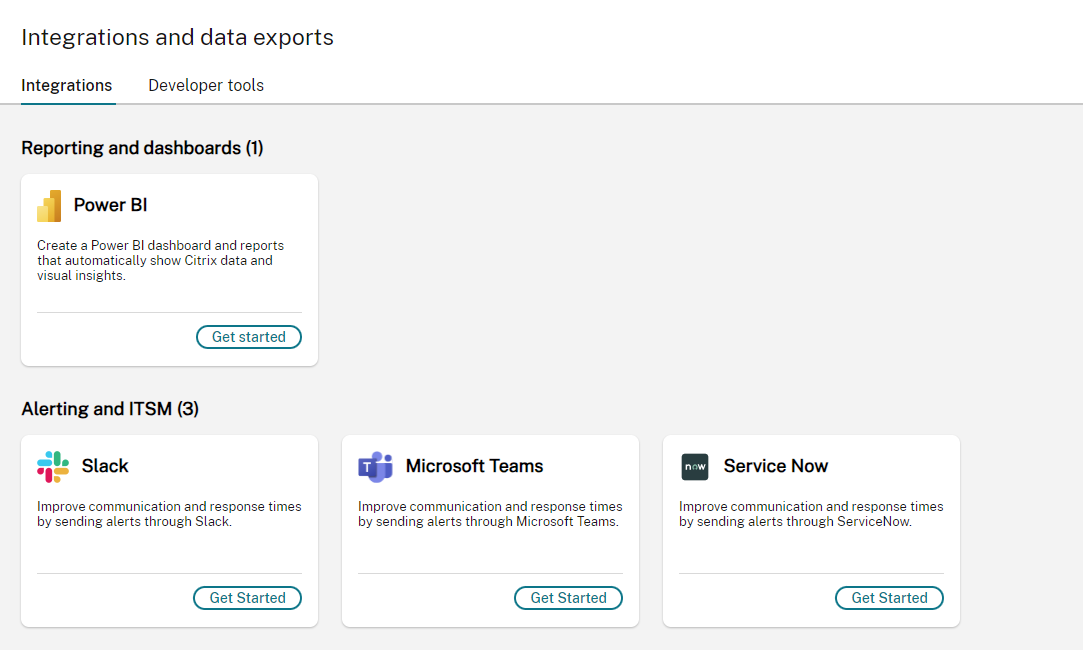Open the Power BI integration card
Viewport: 1083px width, 650px height.
[x=168, y=269]
